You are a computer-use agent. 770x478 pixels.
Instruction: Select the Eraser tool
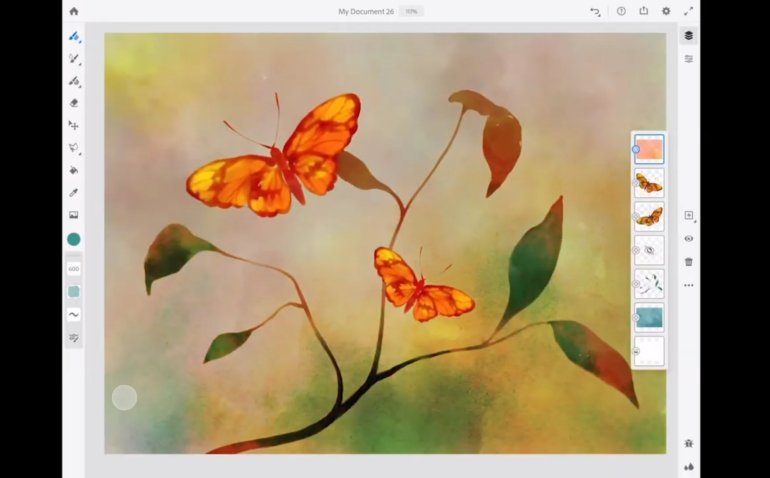[x=74, y=103]
